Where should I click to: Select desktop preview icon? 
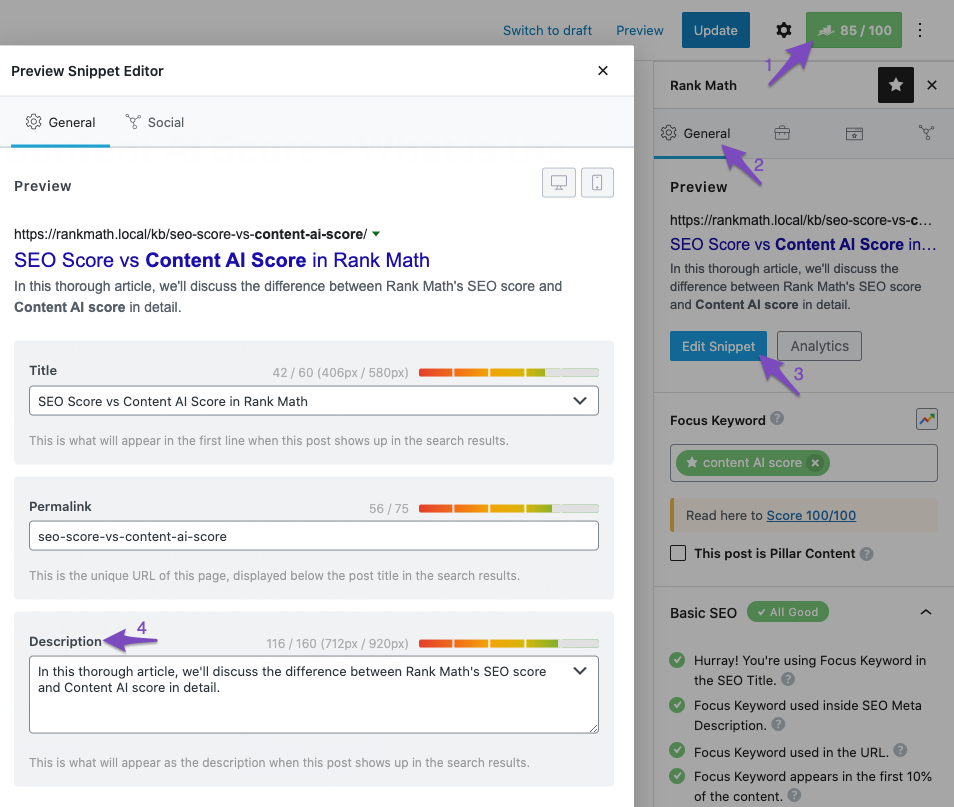pos(559,183)
